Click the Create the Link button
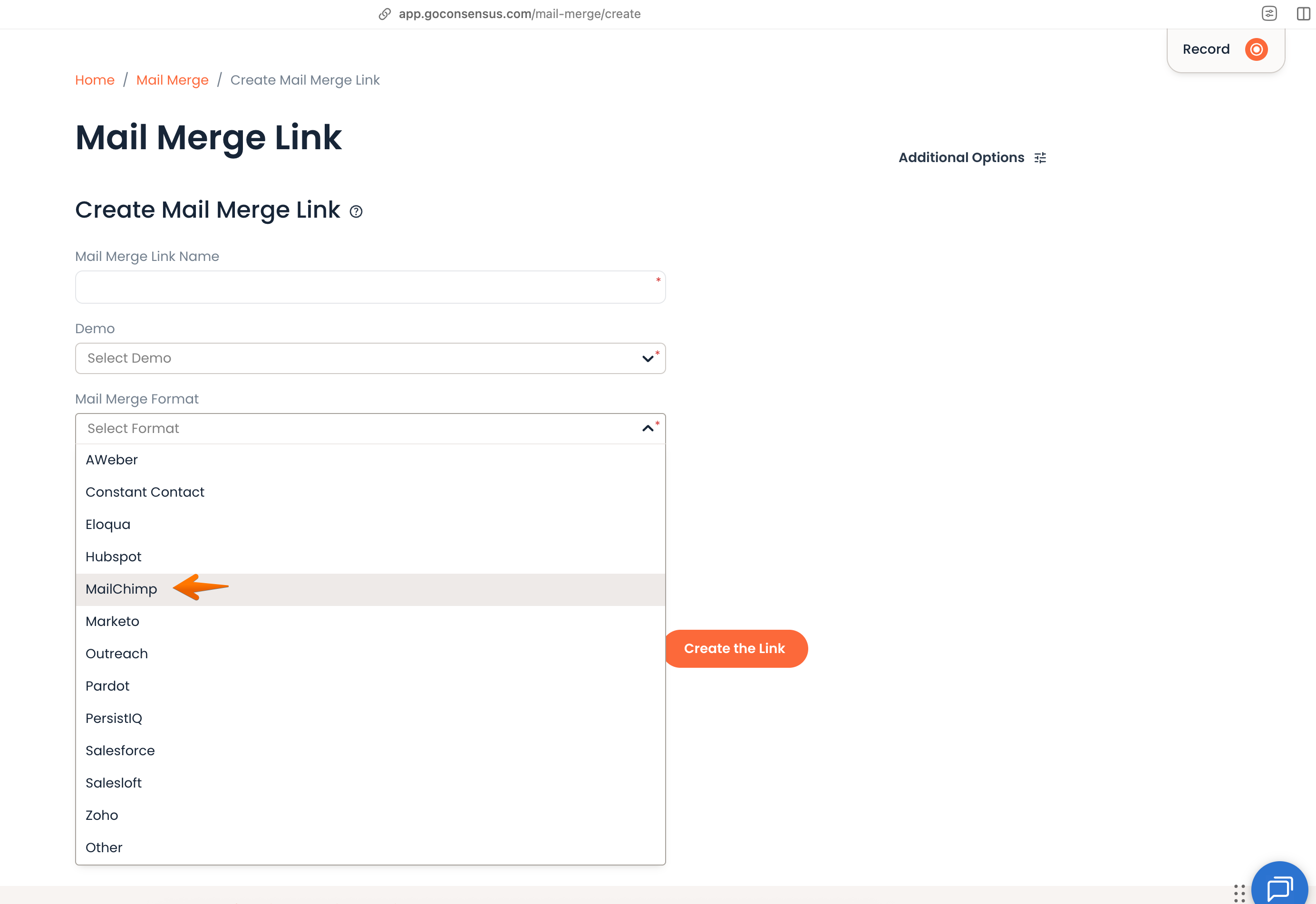Screen dimensions: 1316x904 pyautogui.click(x=736, y=649)
